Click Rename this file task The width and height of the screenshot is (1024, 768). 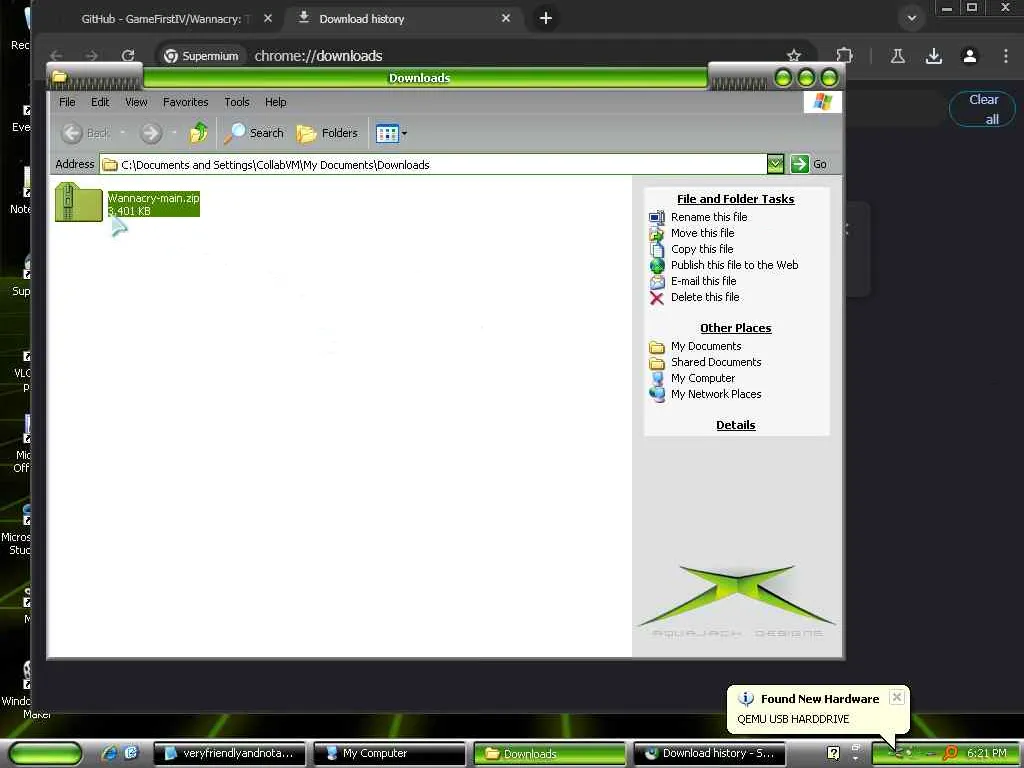click(709, 217)
